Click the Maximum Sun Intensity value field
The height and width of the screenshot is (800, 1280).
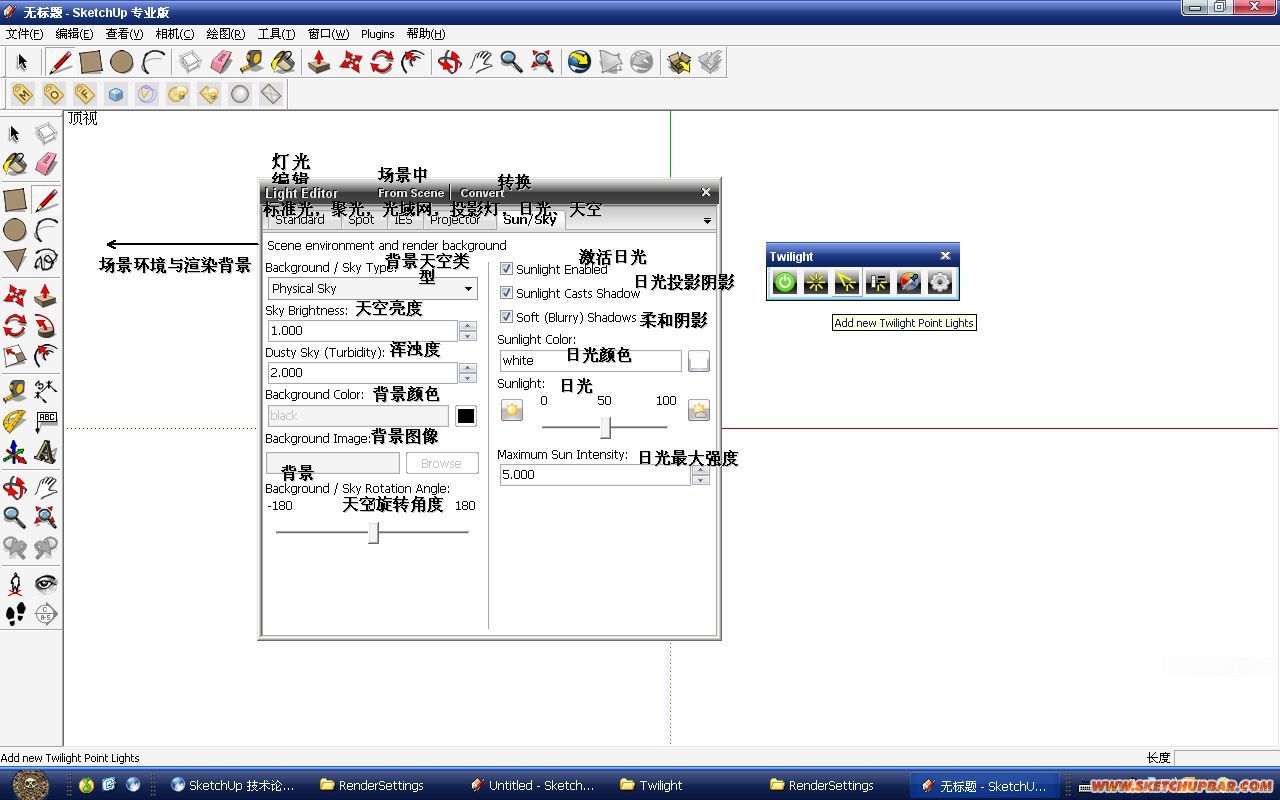tap(594, 474)
